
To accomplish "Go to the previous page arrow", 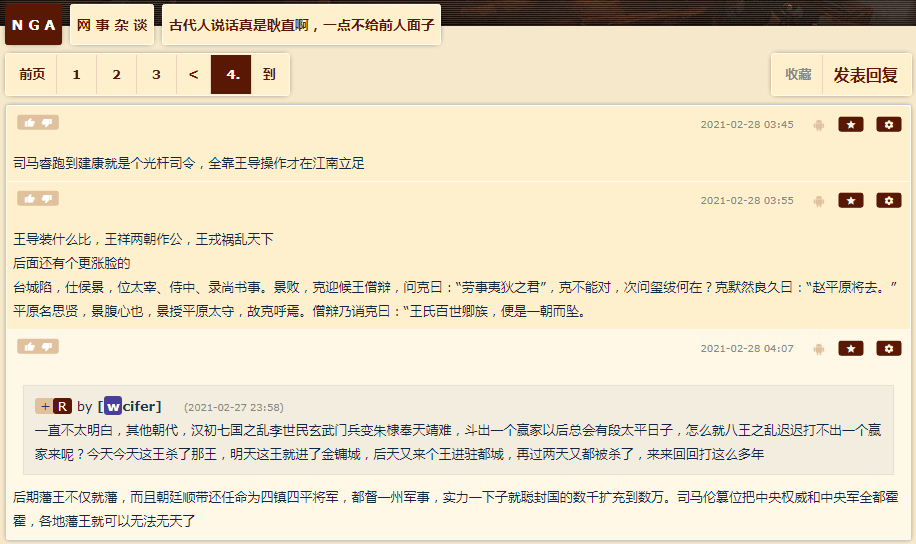I will coord(193,74).
